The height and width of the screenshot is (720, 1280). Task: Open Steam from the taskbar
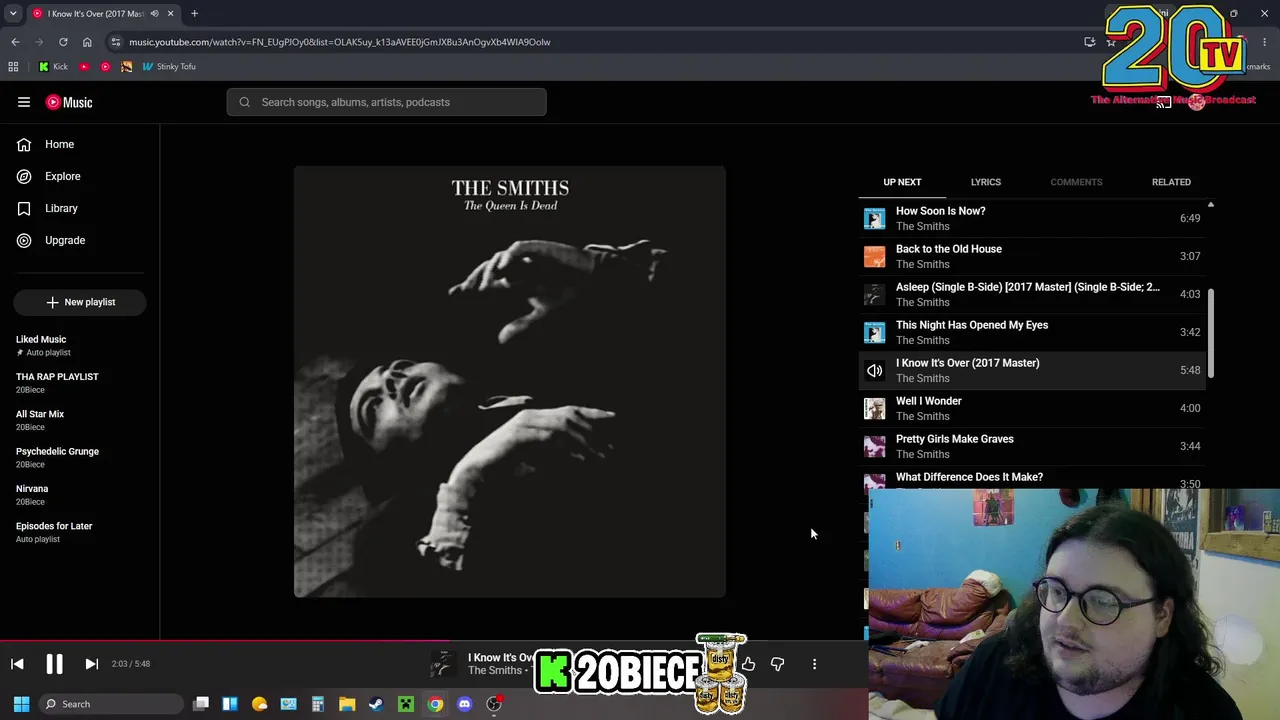376,704
